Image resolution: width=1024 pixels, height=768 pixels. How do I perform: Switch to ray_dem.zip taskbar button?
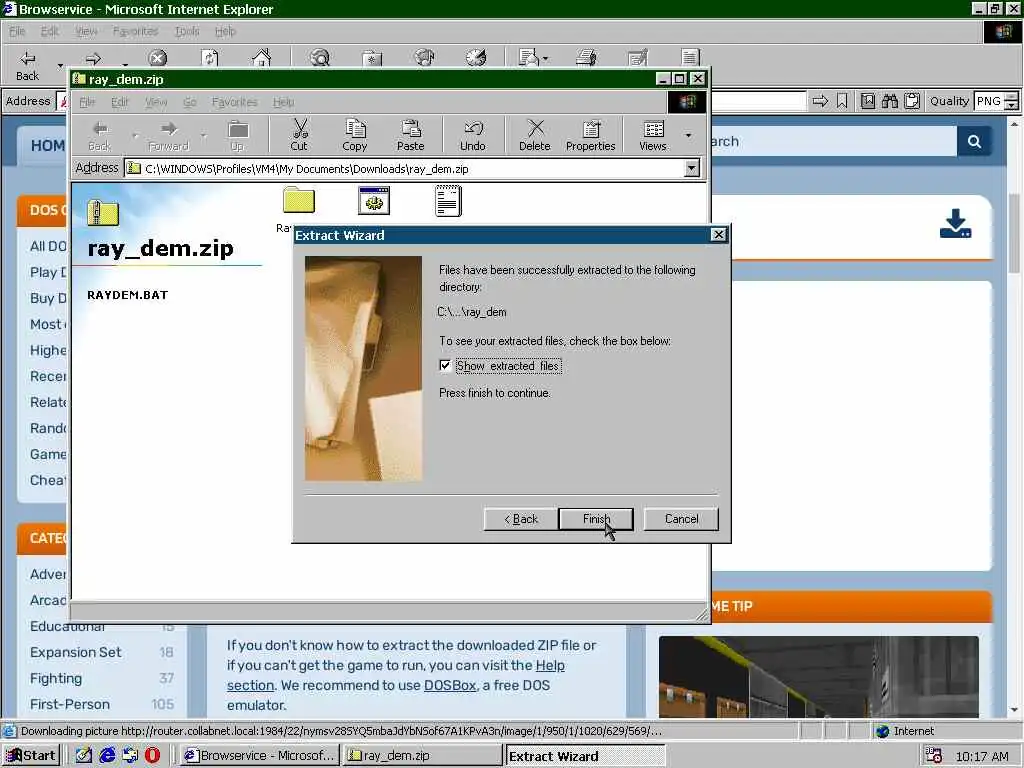pyautogui.click(x=422, y=756)
